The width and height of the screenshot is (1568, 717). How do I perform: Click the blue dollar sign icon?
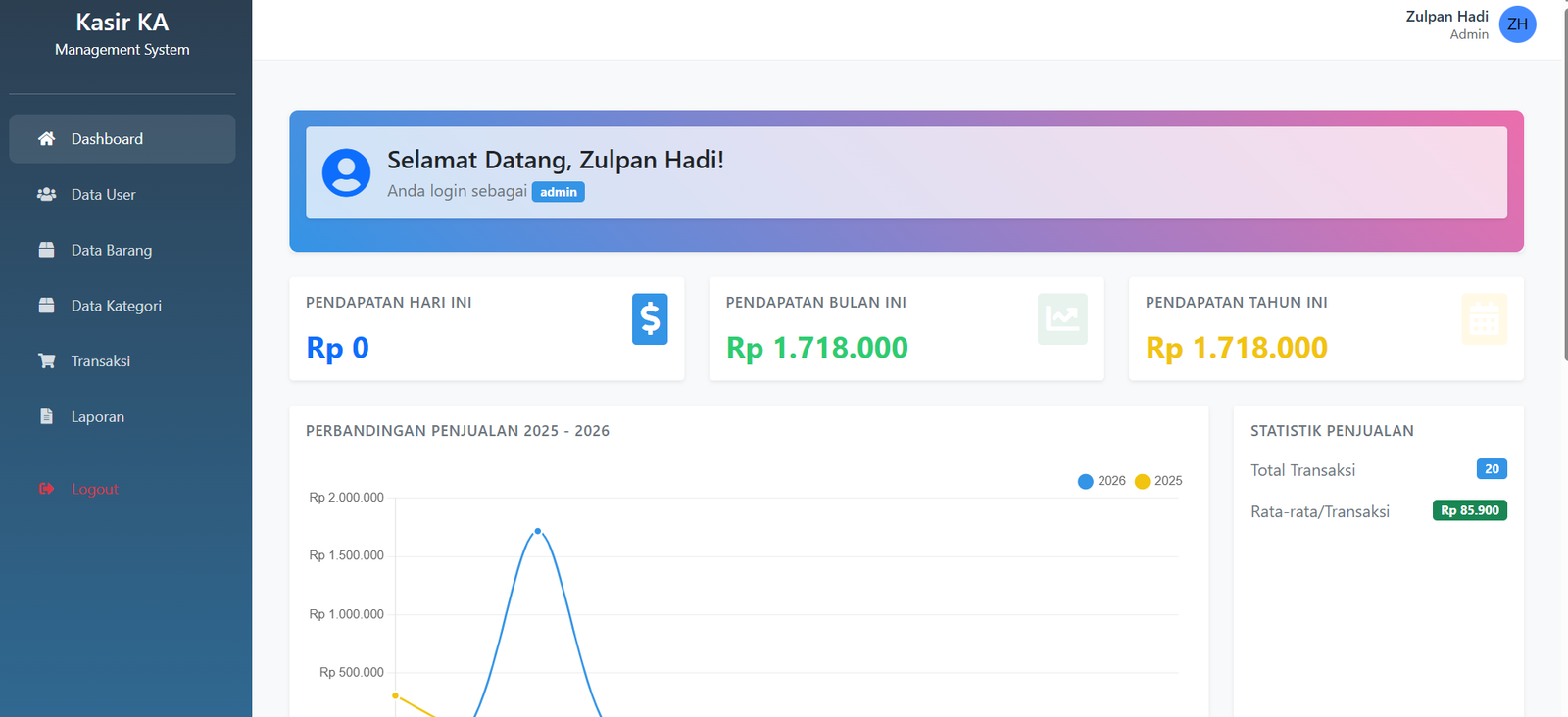(650, 319)
